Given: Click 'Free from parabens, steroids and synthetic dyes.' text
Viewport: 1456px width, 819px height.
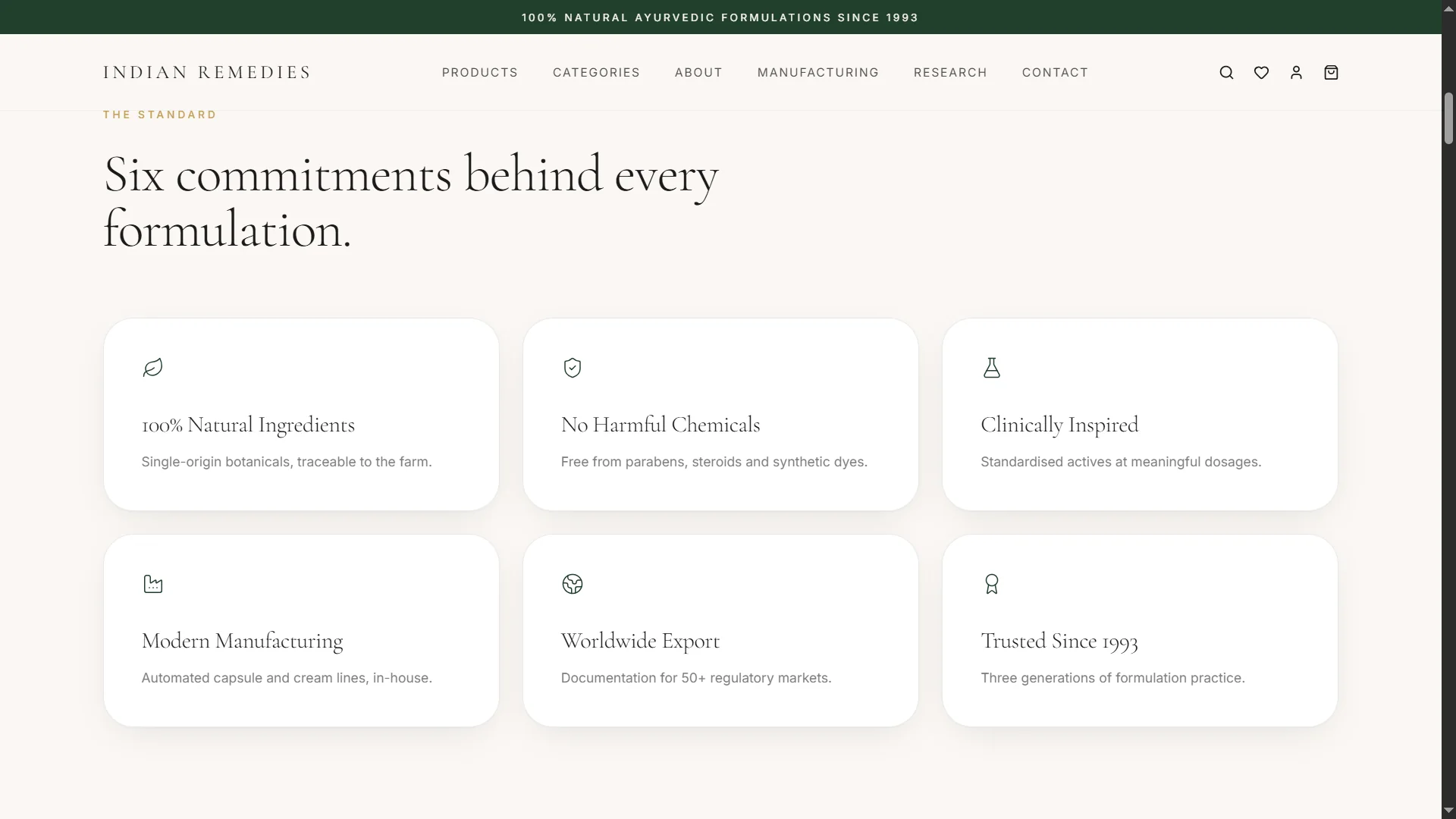Looking at the screenshot, I should click(714, 462).
